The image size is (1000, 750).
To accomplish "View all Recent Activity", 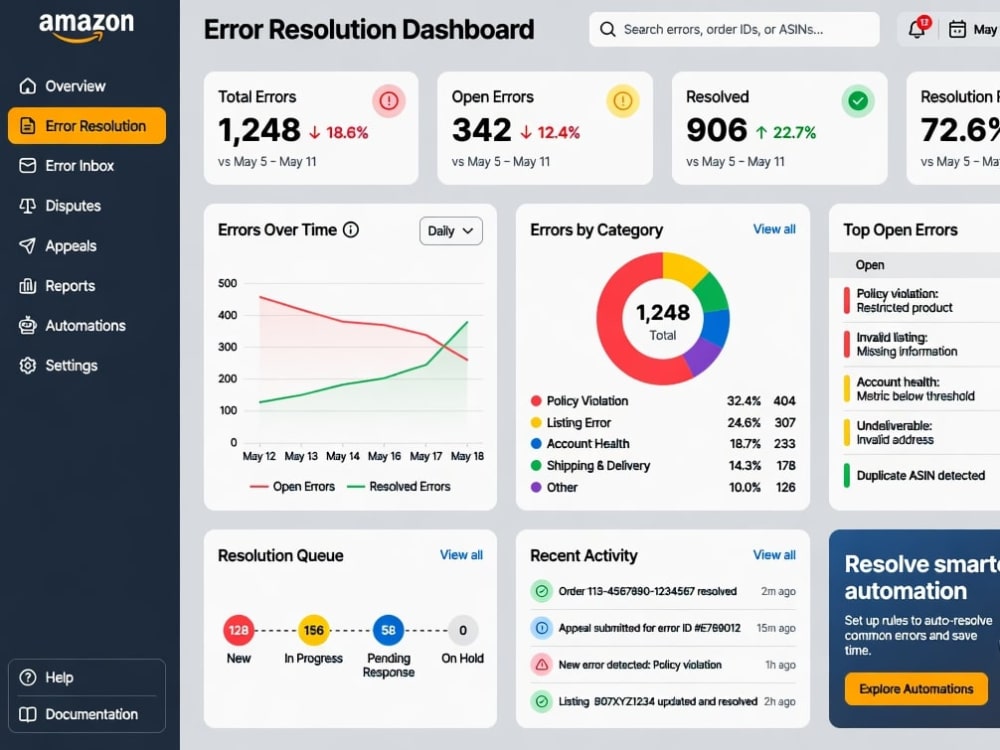I will (774, 555).
